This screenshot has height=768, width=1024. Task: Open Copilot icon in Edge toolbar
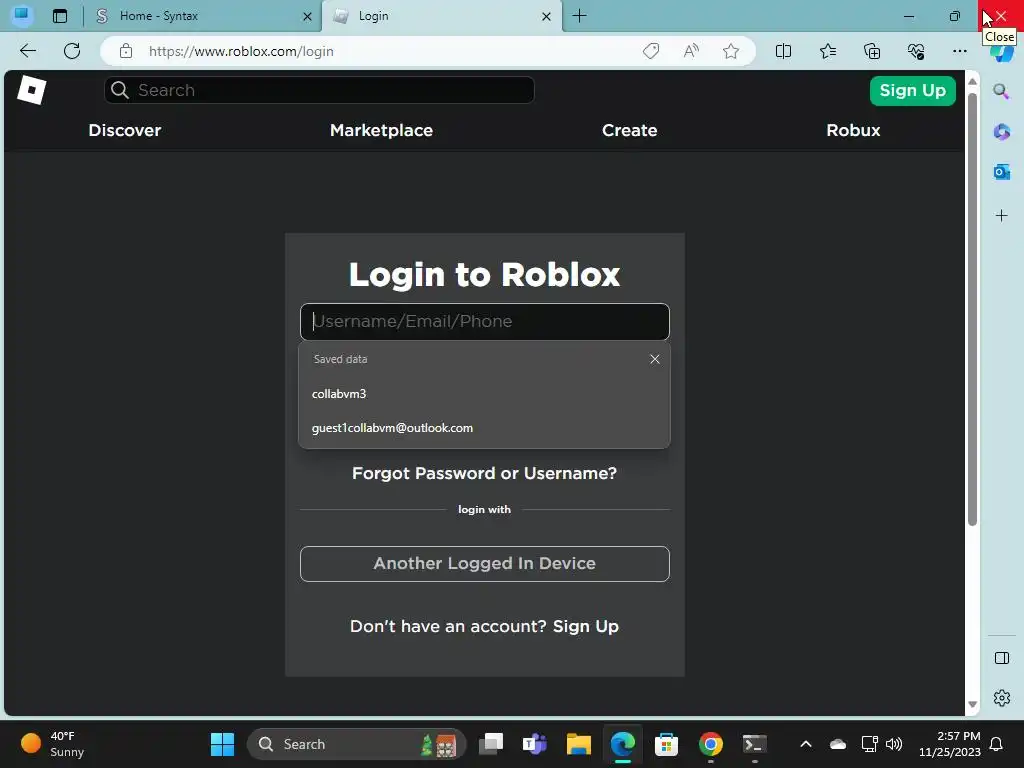pyautogui.click(x=1002, y=52)
